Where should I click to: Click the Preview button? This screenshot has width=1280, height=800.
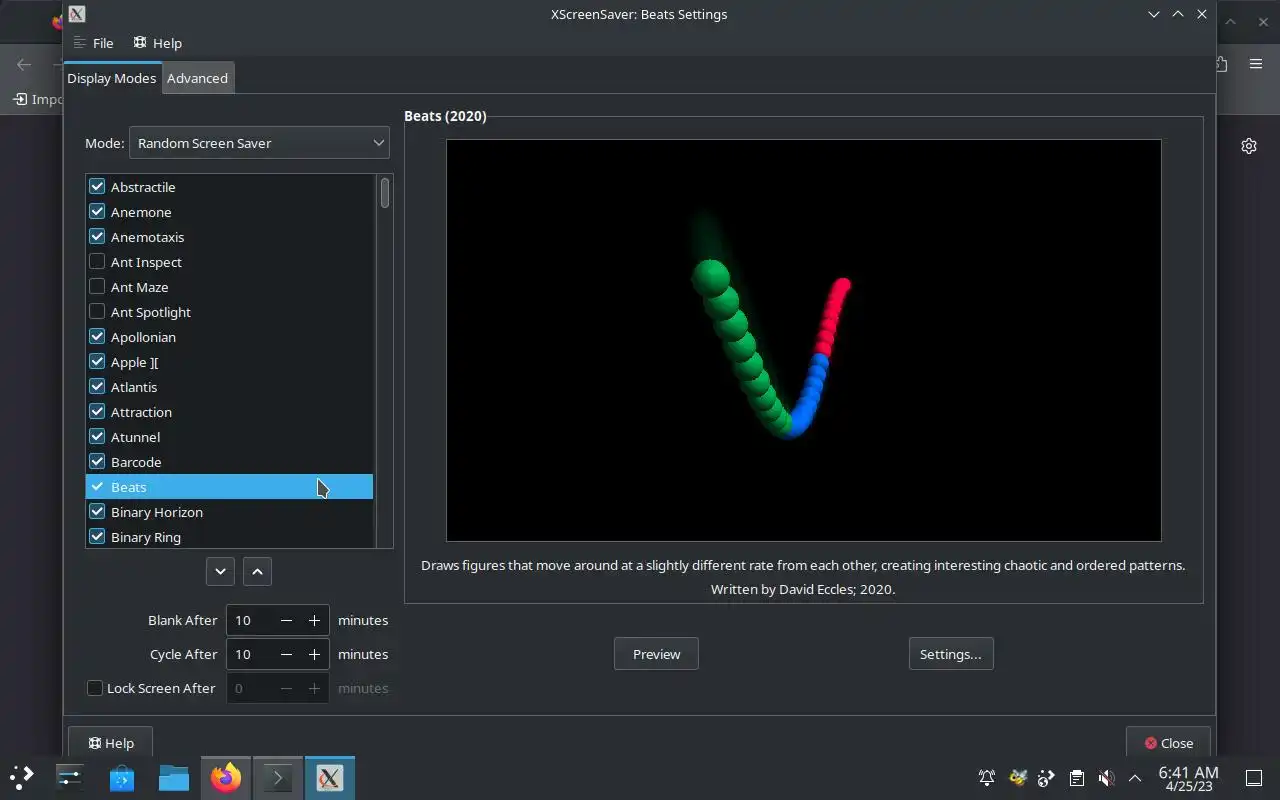656,654
